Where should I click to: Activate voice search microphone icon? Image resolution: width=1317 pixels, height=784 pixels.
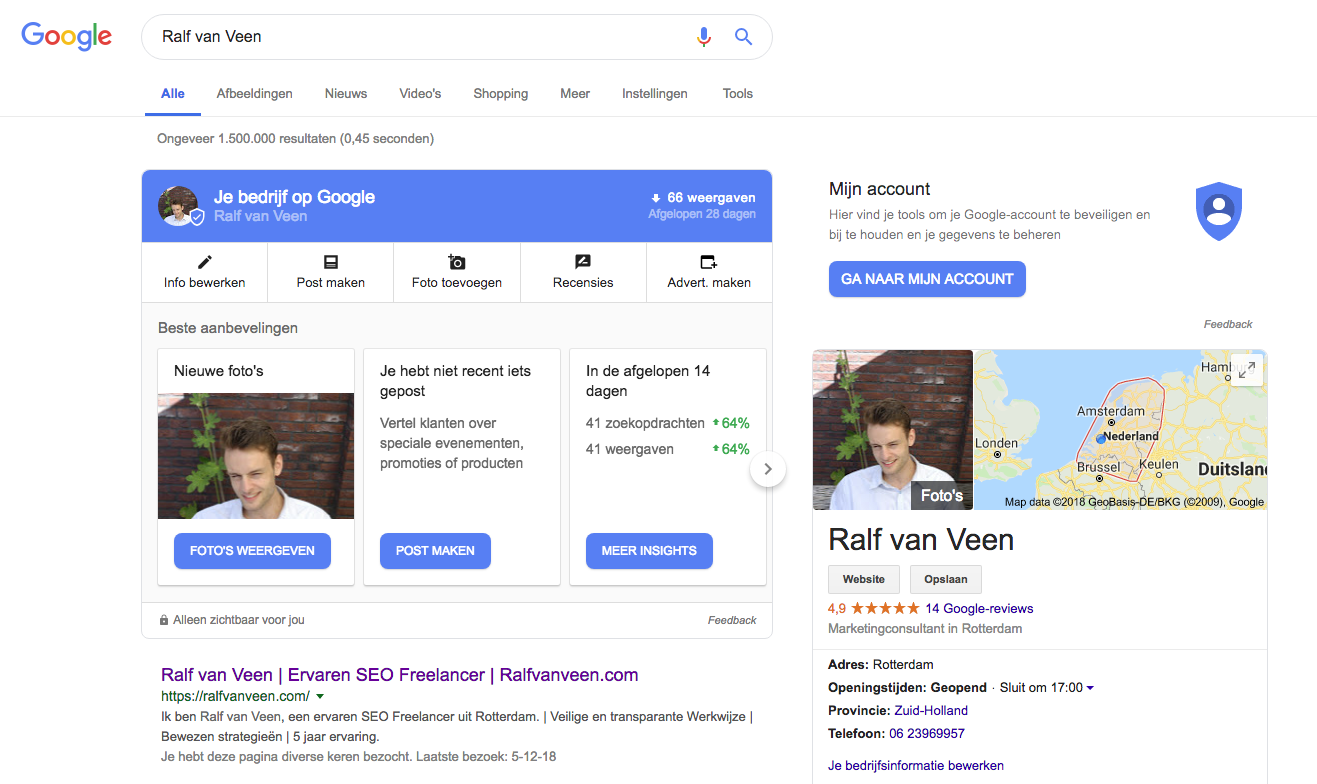pyautogui.click(x=704, y=37)
